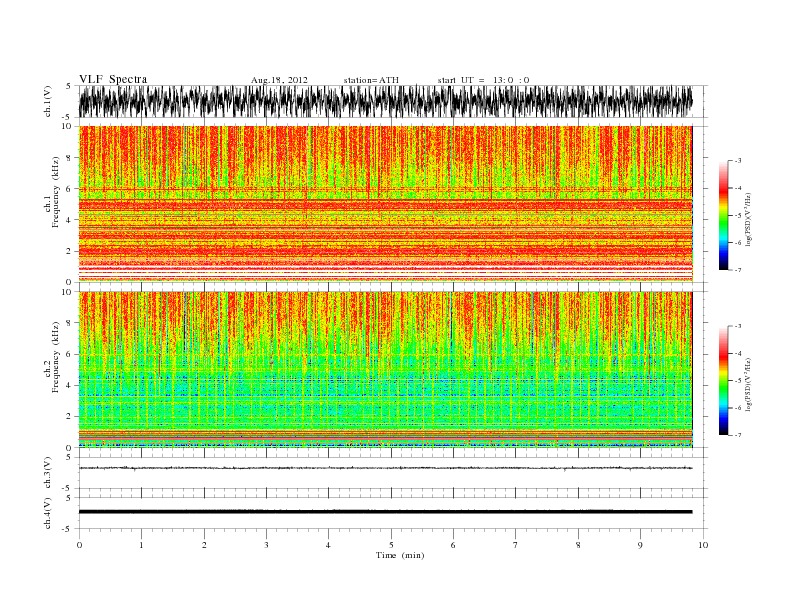792x612 pixels.
Task: Click the ch.1 spectrogram '6' kHz tick label
Action: coord(69,189)
